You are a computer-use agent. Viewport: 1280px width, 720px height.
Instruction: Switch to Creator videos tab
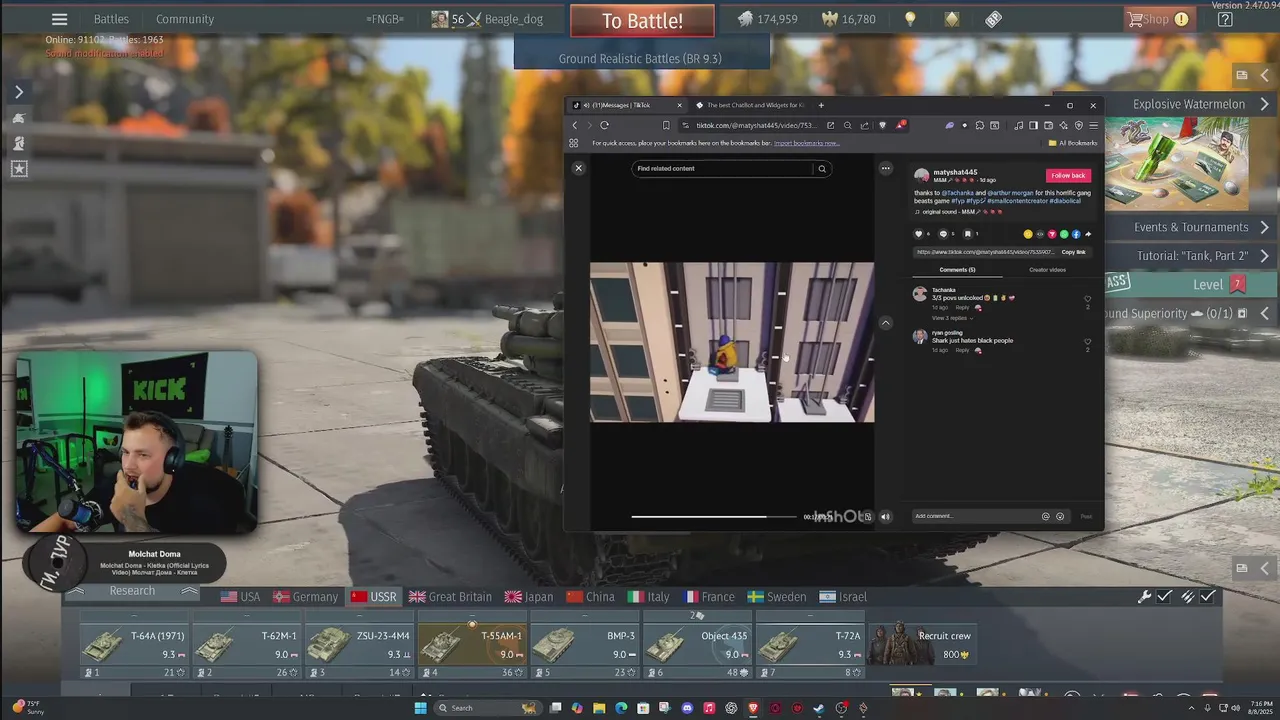pos(1047,269)
